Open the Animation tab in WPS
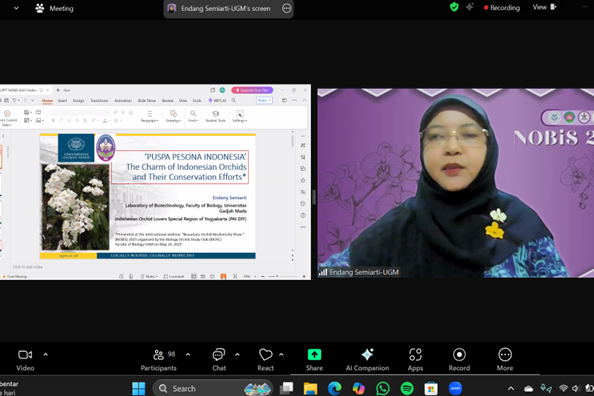This screenshot has width=594, height=396. [x=123, y=101]
